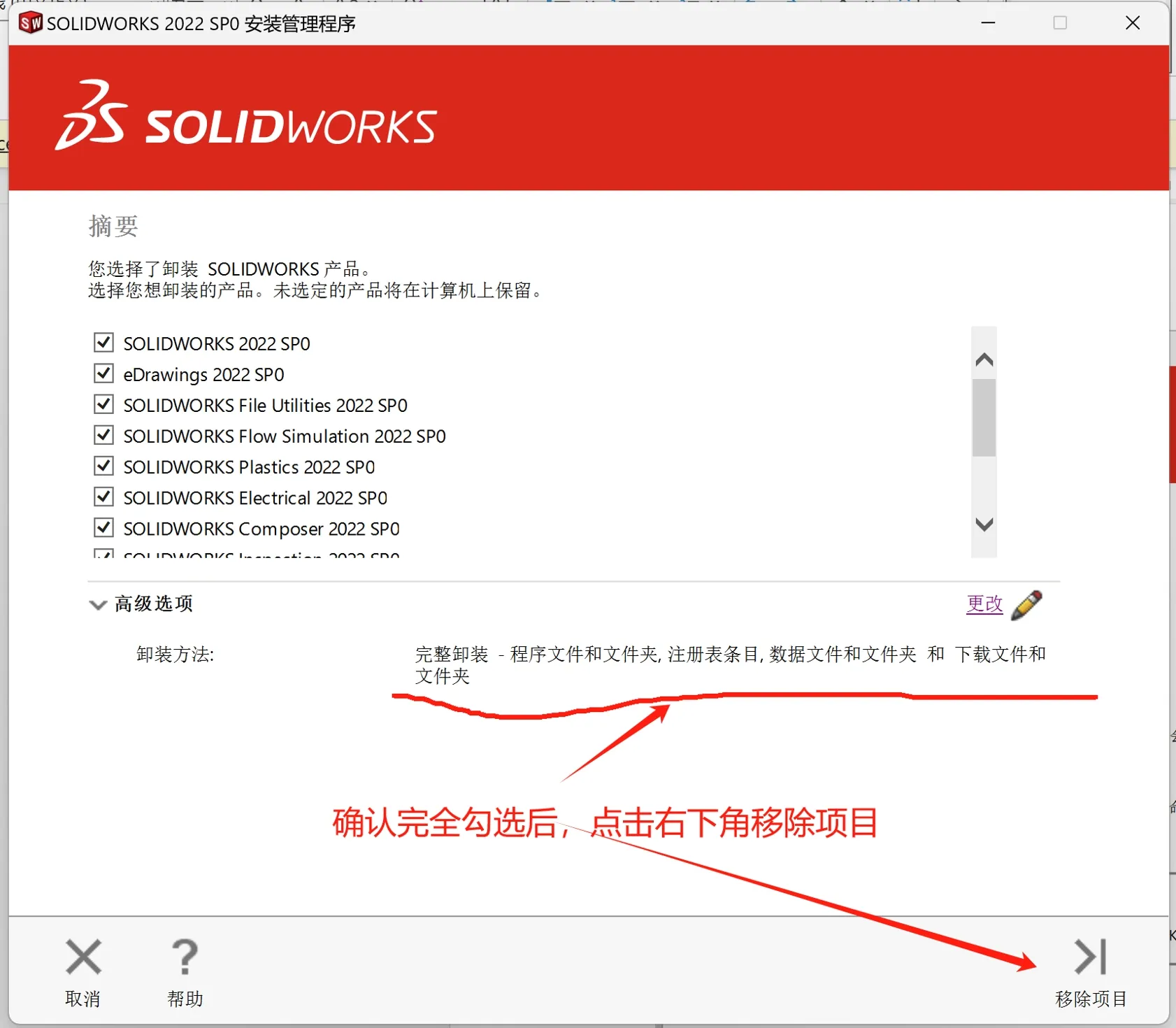The image size is (1176, 1028).
Task: Click the 更改 link
Action: tap(984, 604)
